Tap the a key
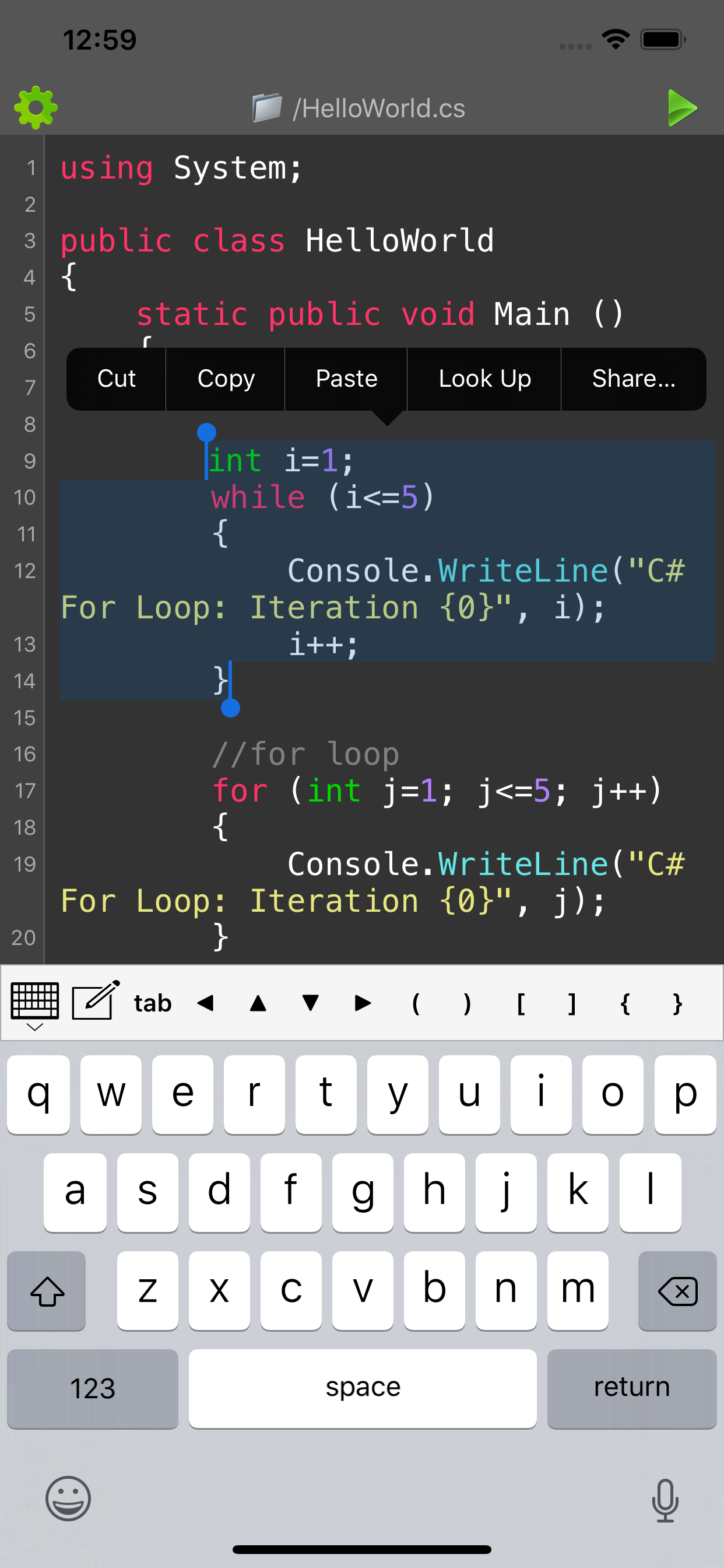The width and height of the screenshot is (724, 1568). (75, 1192)
